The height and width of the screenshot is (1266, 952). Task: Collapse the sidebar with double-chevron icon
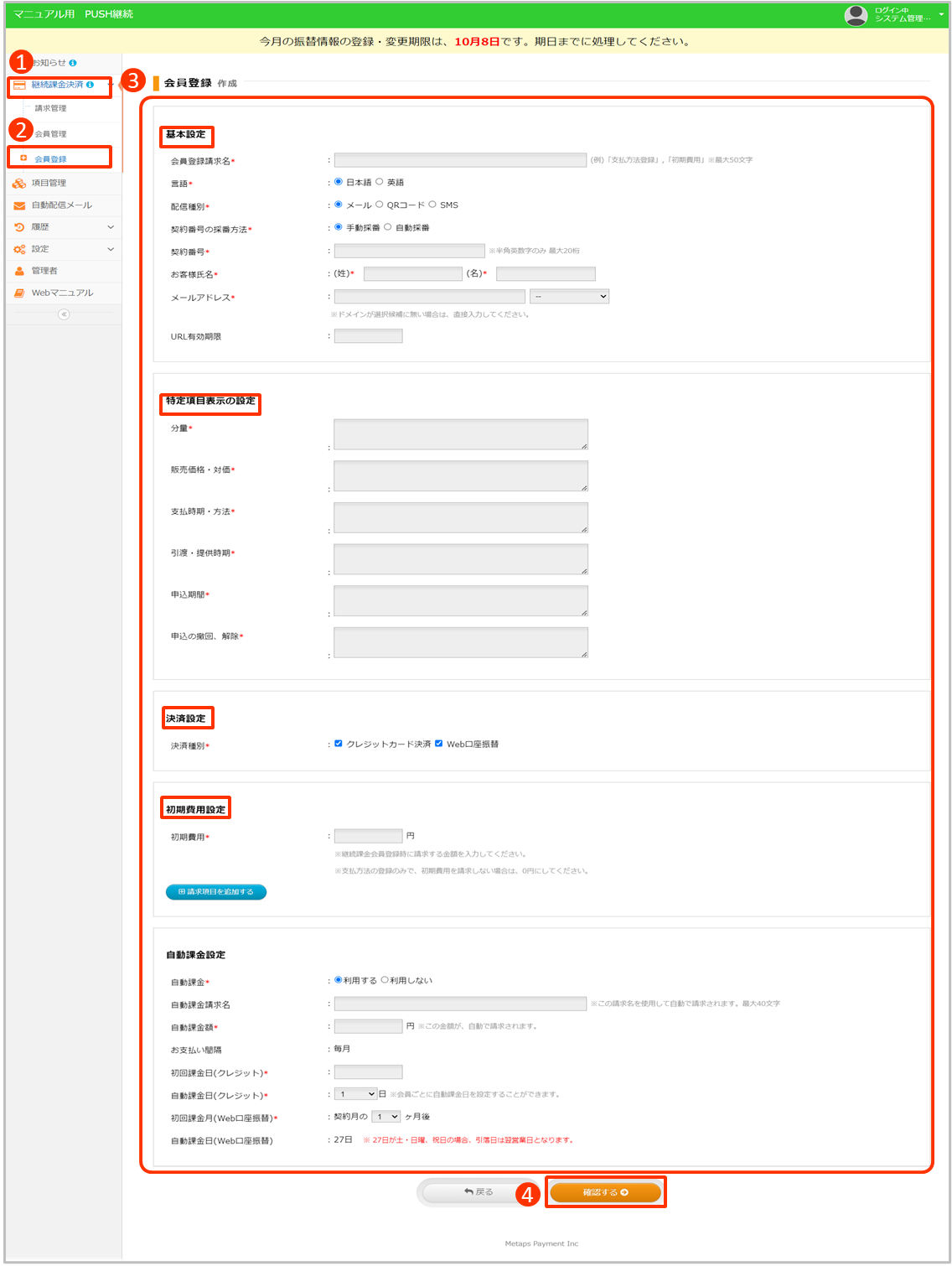pyautogui.click(x=64, y=314)
